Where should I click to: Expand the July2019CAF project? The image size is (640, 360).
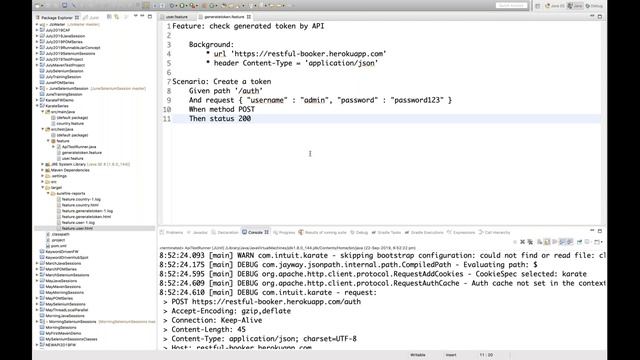coord(37,30)
